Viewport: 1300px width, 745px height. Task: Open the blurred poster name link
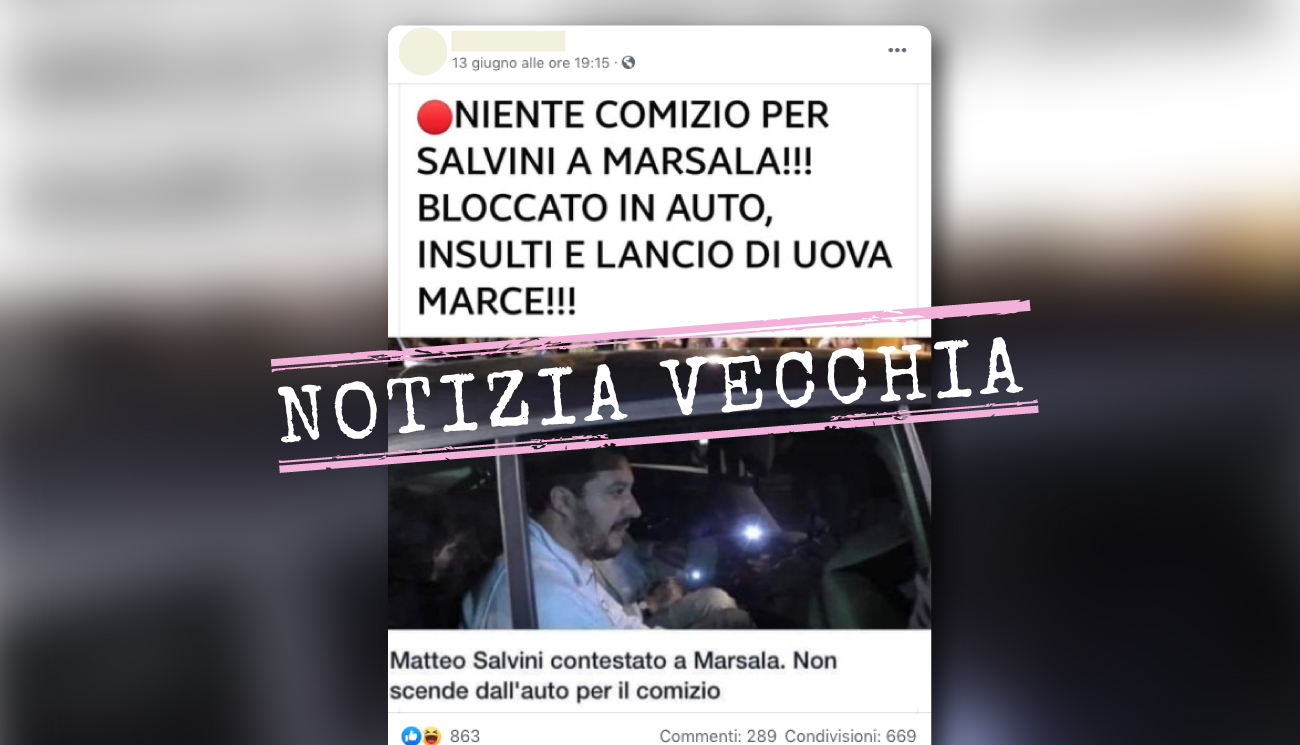(x=508, y=40)
